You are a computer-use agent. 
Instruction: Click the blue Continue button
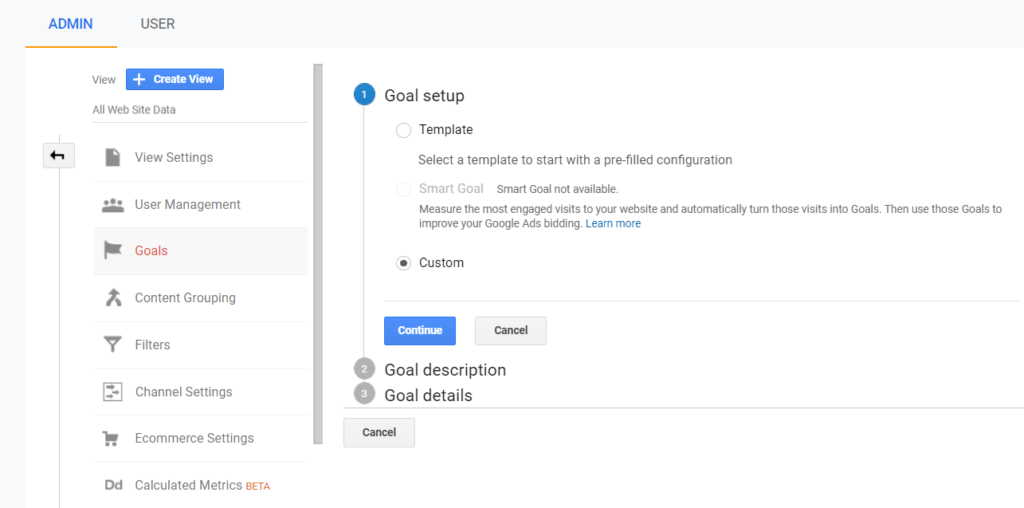coord(420,330)
